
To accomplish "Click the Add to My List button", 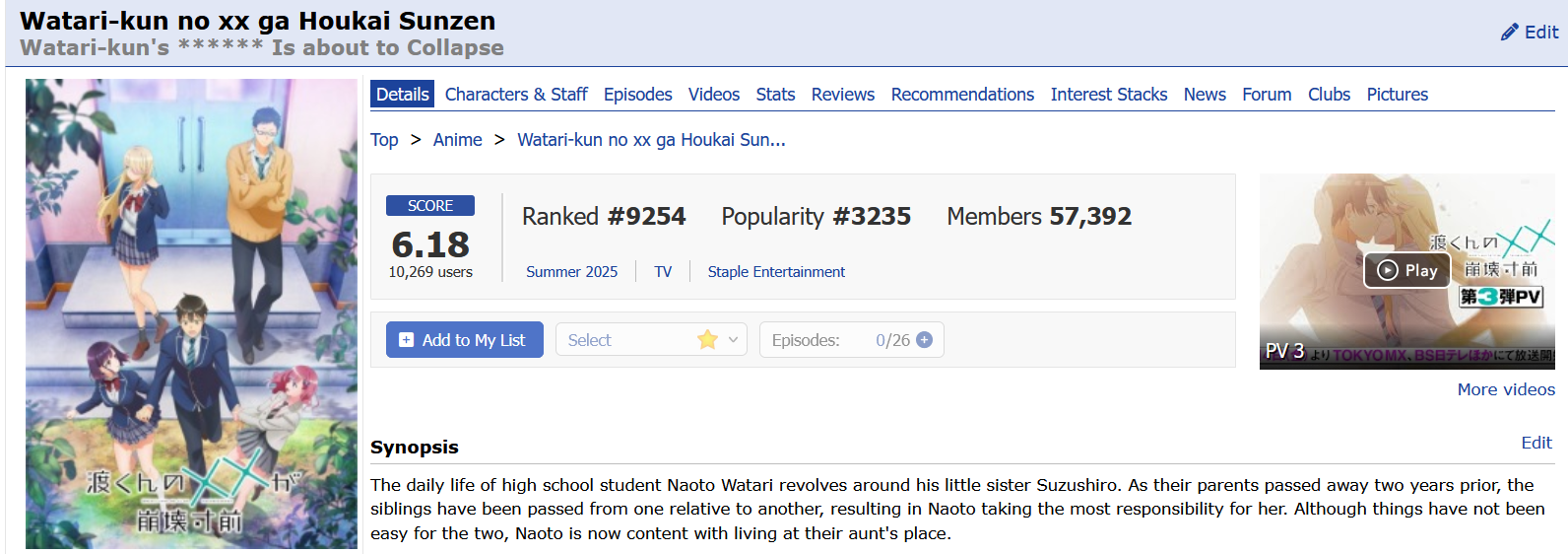I will coord(464,339).
